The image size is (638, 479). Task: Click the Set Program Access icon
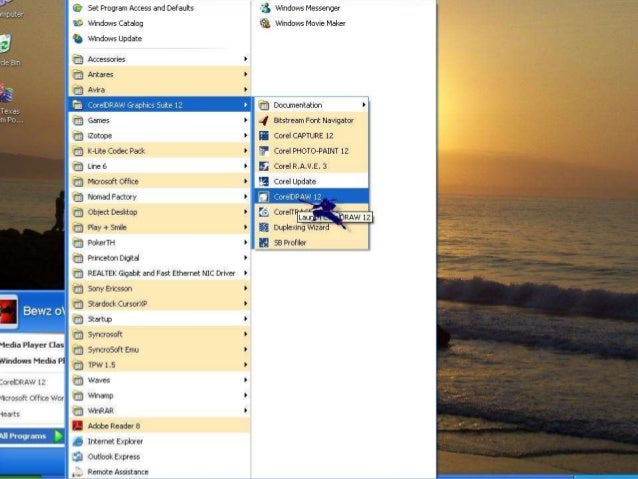click(78, 8)
